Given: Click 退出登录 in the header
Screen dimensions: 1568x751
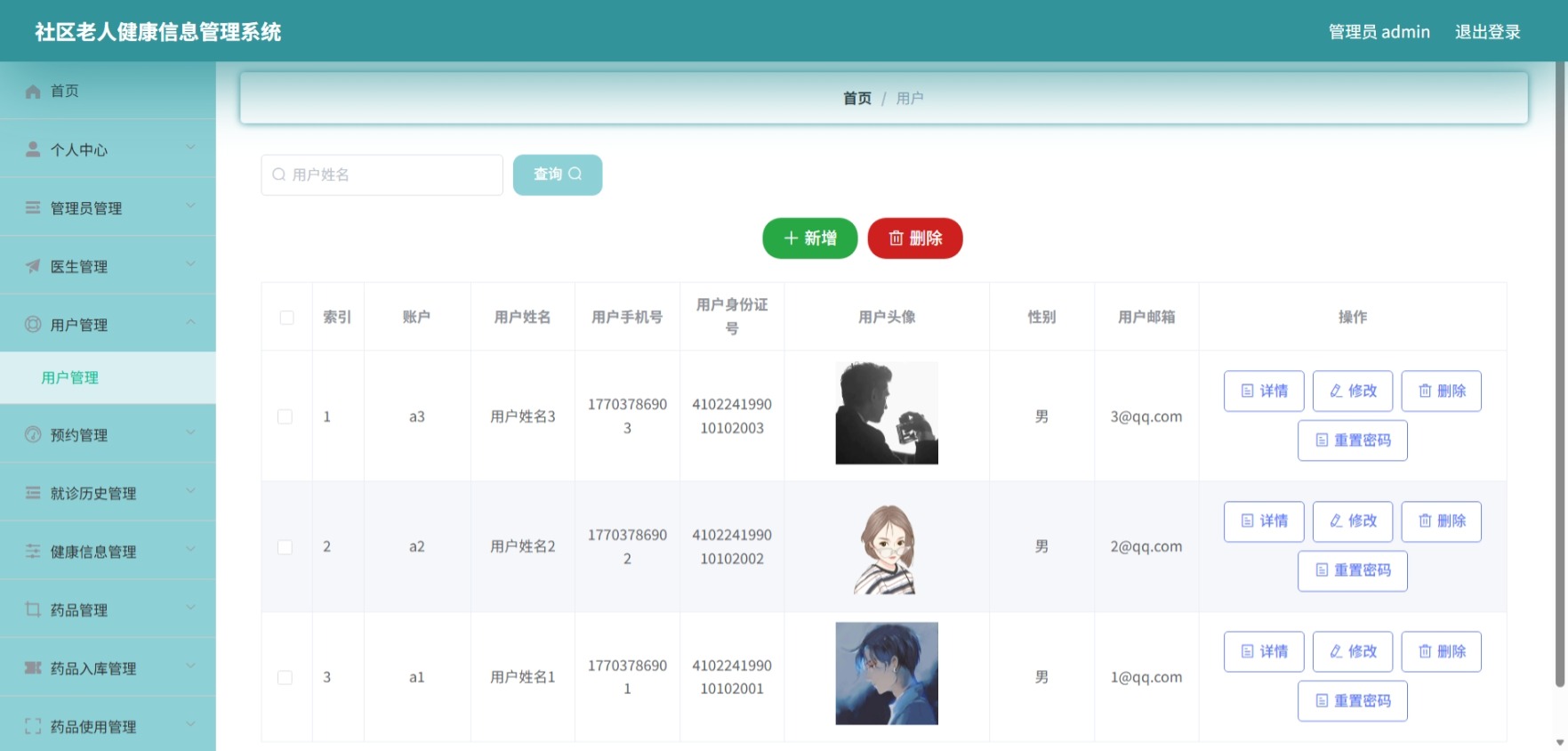Looking at the screenshot, I should pyautogui.click(x=1487, y=32).
